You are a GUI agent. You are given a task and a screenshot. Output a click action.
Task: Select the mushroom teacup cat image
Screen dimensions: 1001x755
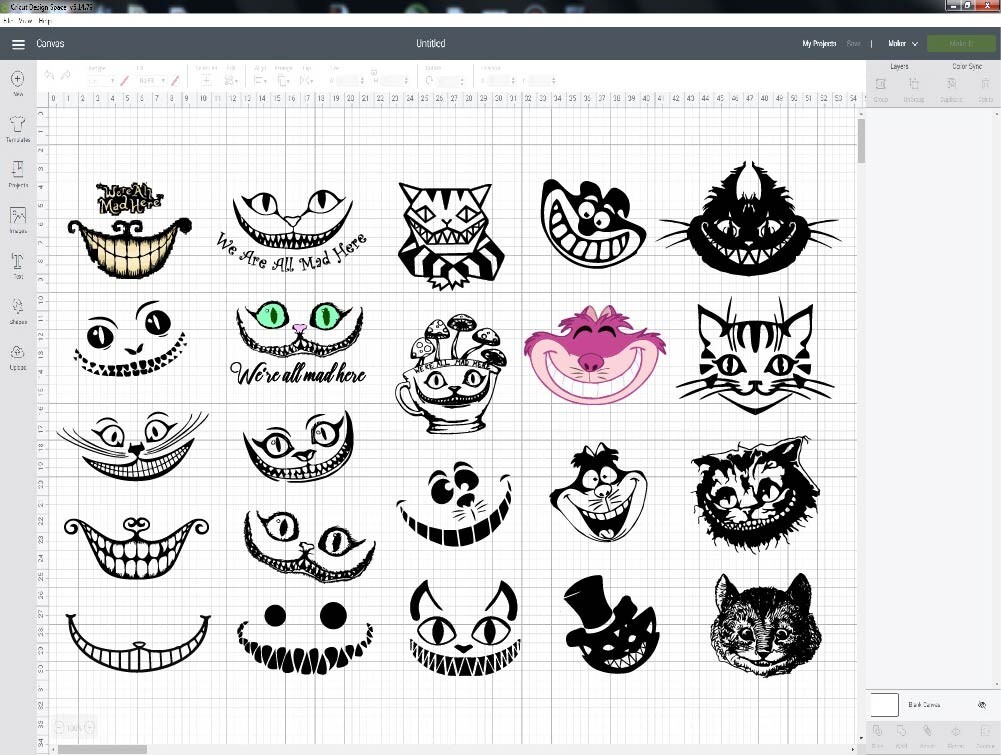tap(451, 374)
